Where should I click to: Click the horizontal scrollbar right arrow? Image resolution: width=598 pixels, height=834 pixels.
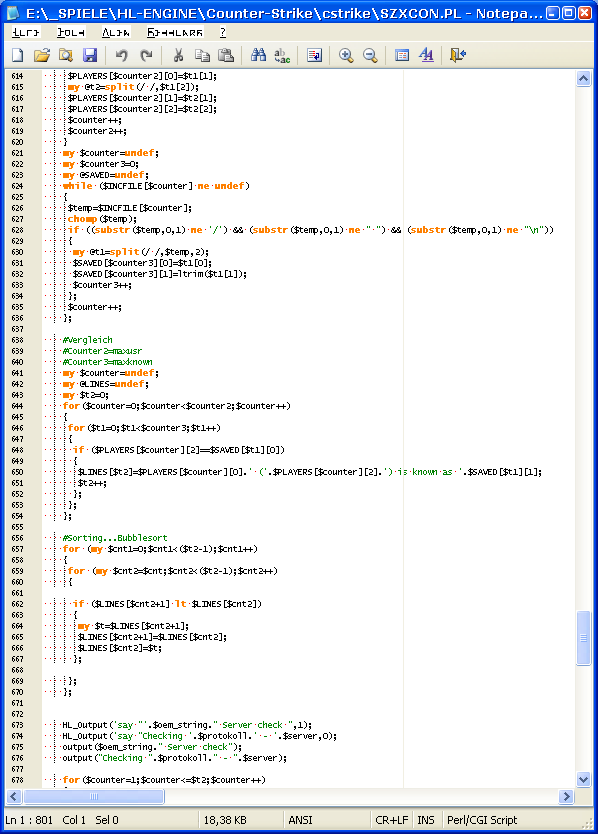(566, 796)
